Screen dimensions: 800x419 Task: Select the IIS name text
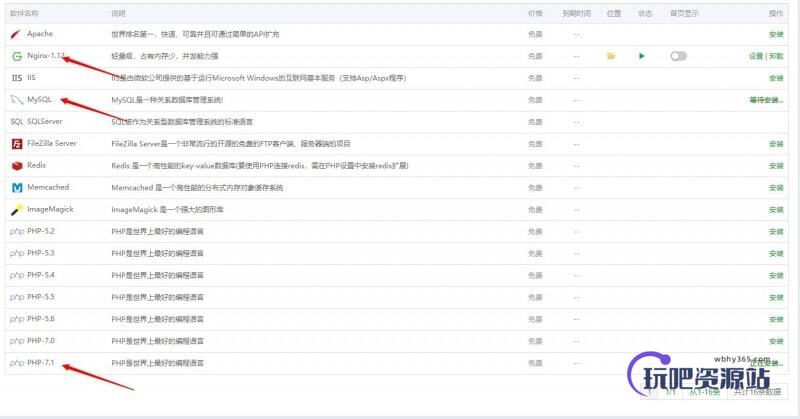[x=31, y=78]
